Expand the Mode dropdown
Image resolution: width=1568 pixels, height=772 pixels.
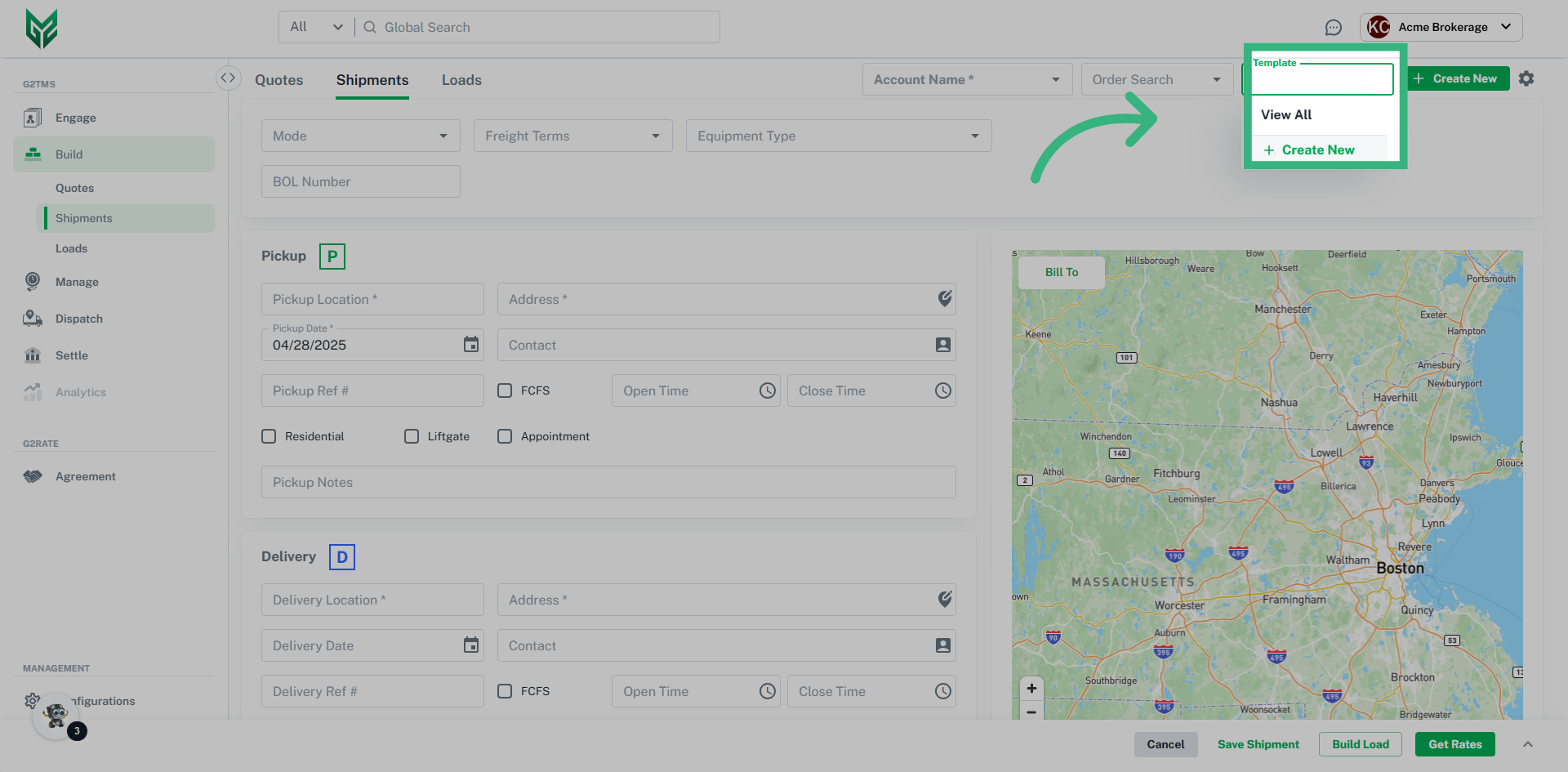click(360, 136)
